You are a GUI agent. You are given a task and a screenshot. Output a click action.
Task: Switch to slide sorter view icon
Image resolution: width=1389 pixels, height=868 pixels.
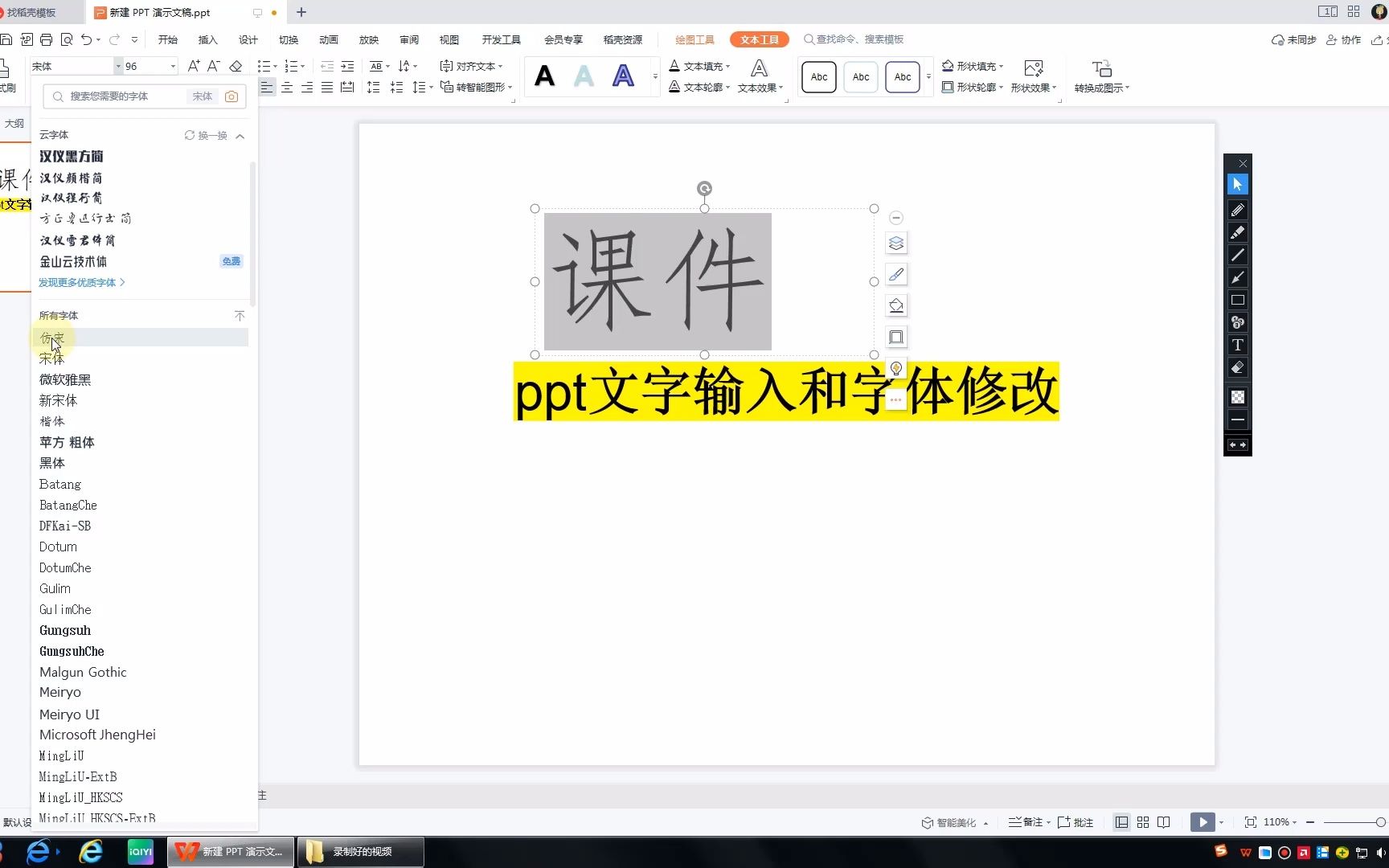[x=1143, y=822]
